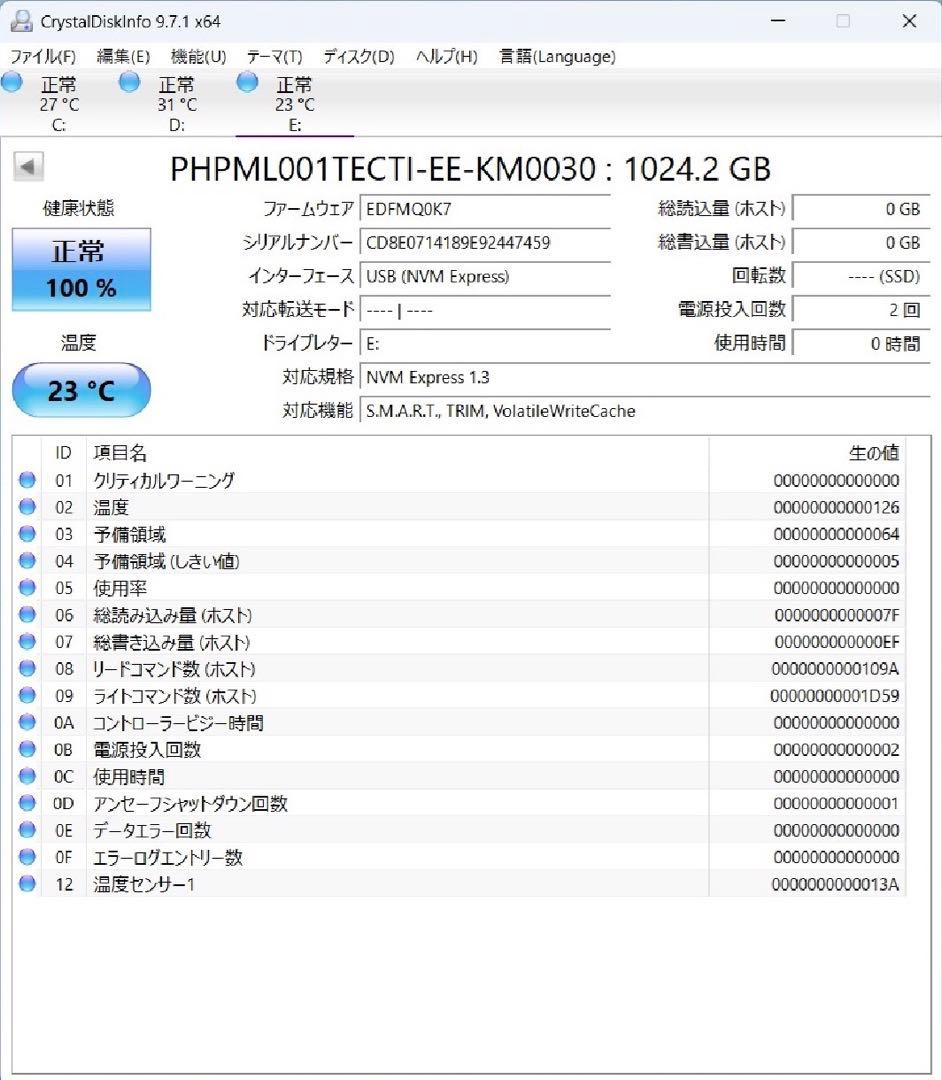
Task: Click the CrystalDiskInfo app icon in title bar
Action: click(x=21, y=21)
